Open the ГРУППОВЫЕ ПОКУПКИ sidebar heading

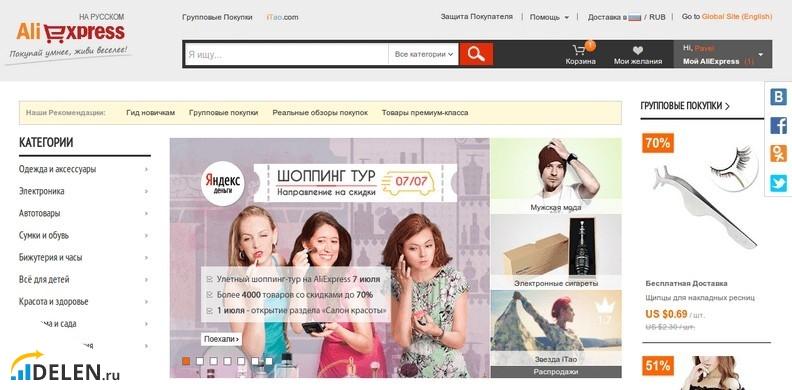pos(685,106)
